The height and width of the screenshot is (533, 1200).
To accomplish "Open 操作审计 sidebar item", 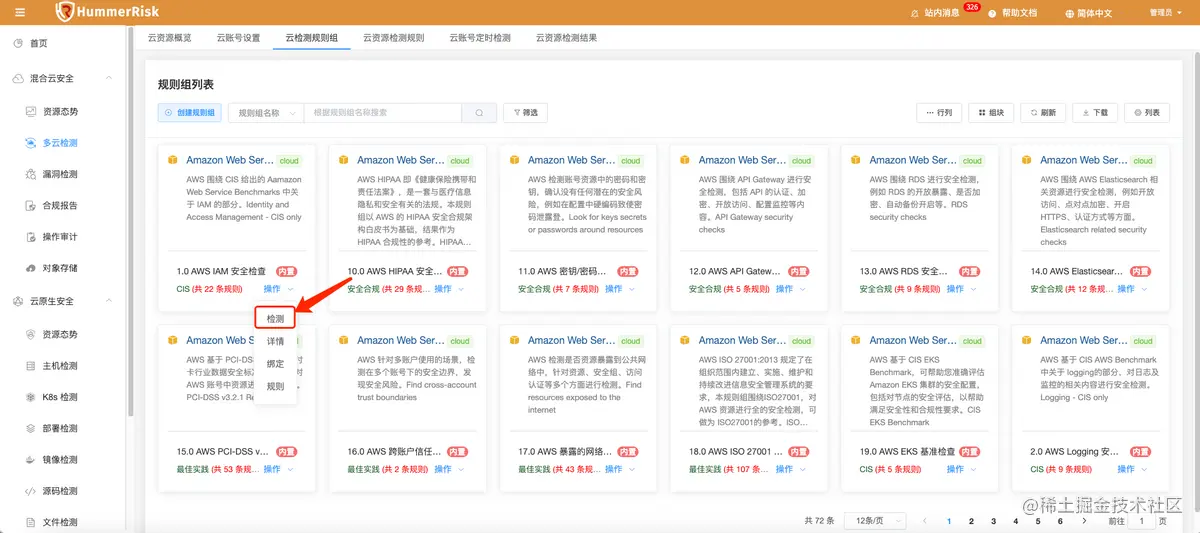I will [x=62, y=237].
